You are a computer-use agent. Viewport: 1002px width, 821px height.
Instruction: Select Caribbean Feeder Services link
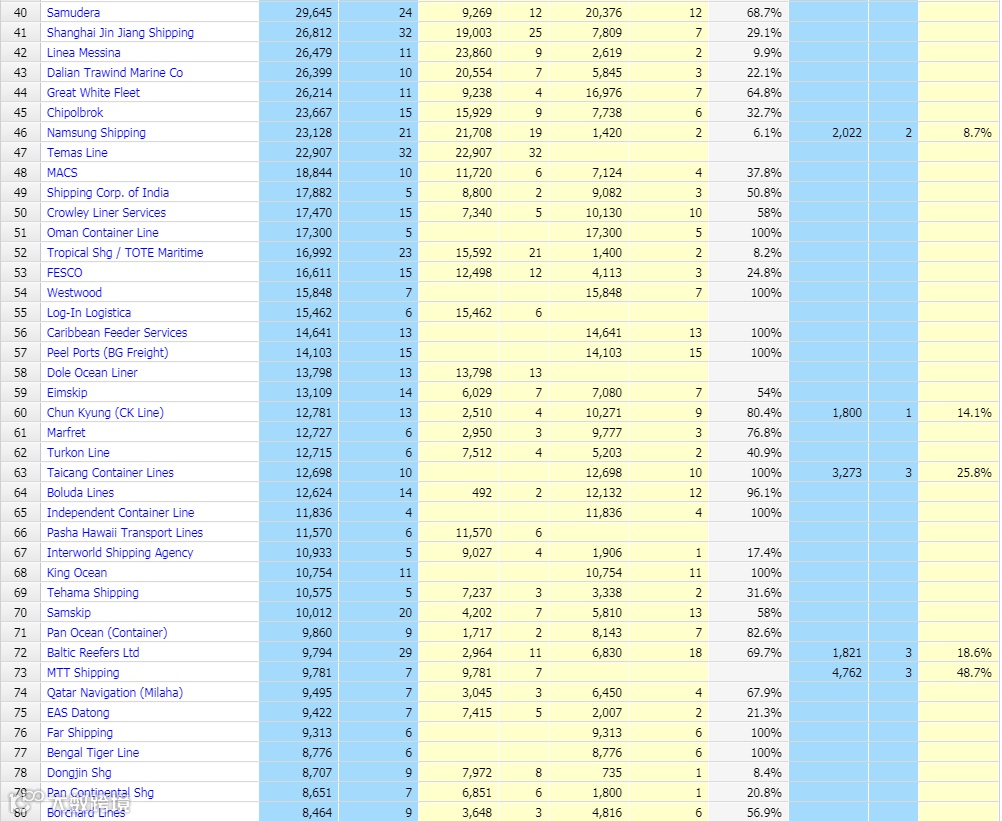pos(117,333)
